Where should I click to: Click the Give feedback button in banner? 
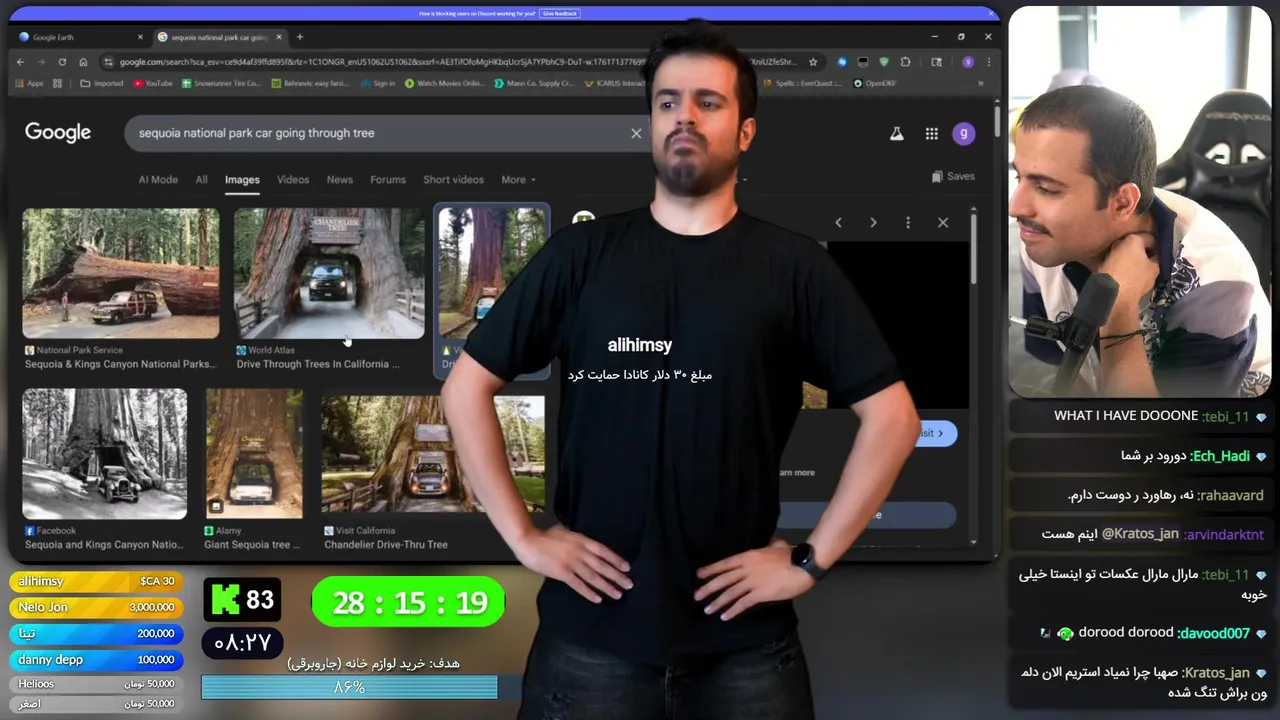coord(560,14)
